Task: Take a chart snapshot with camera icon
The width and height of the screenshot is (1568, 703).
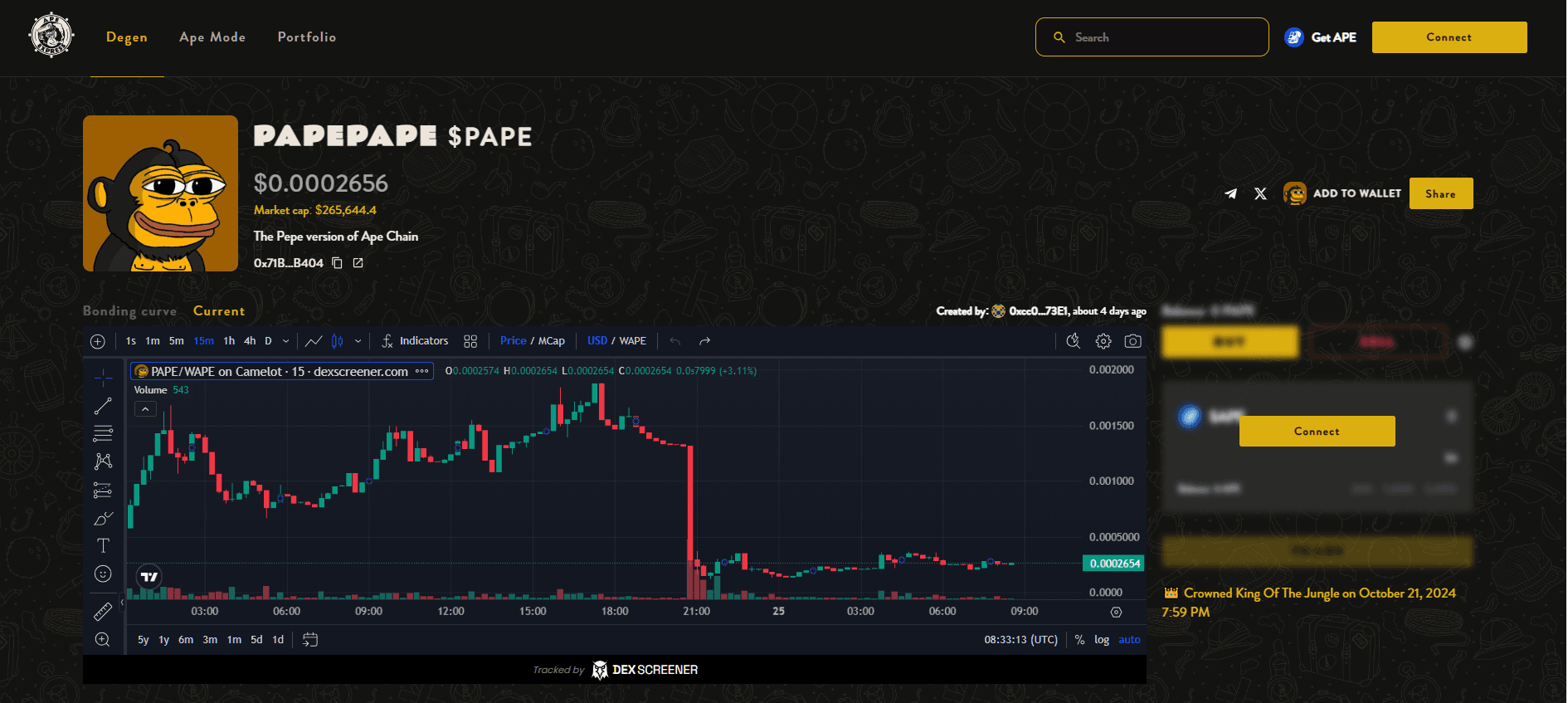Action: [x=1132, y=341]
